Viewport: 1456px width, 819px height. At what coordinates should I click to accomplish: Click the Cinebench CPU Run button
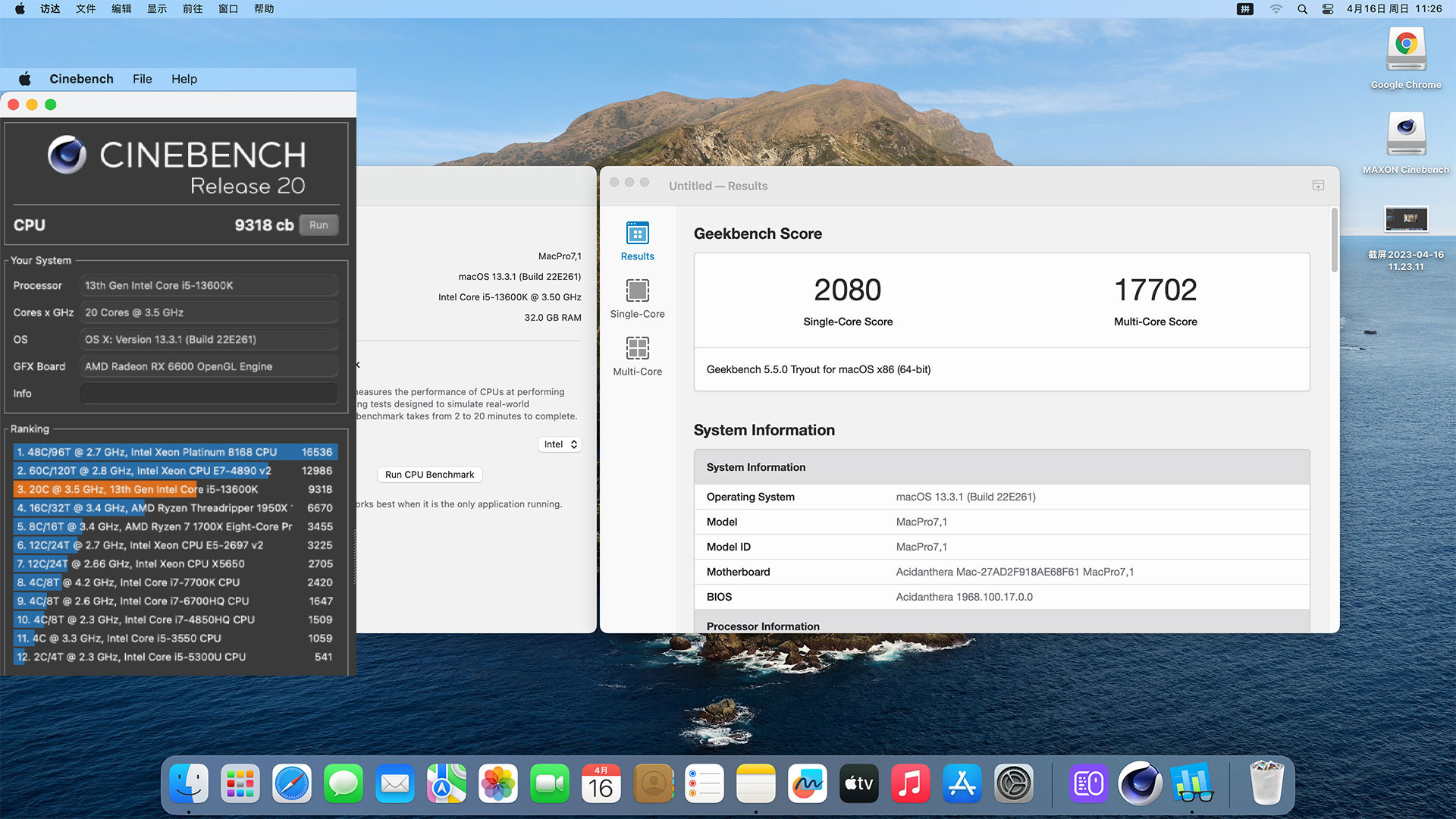pos(318,225)
